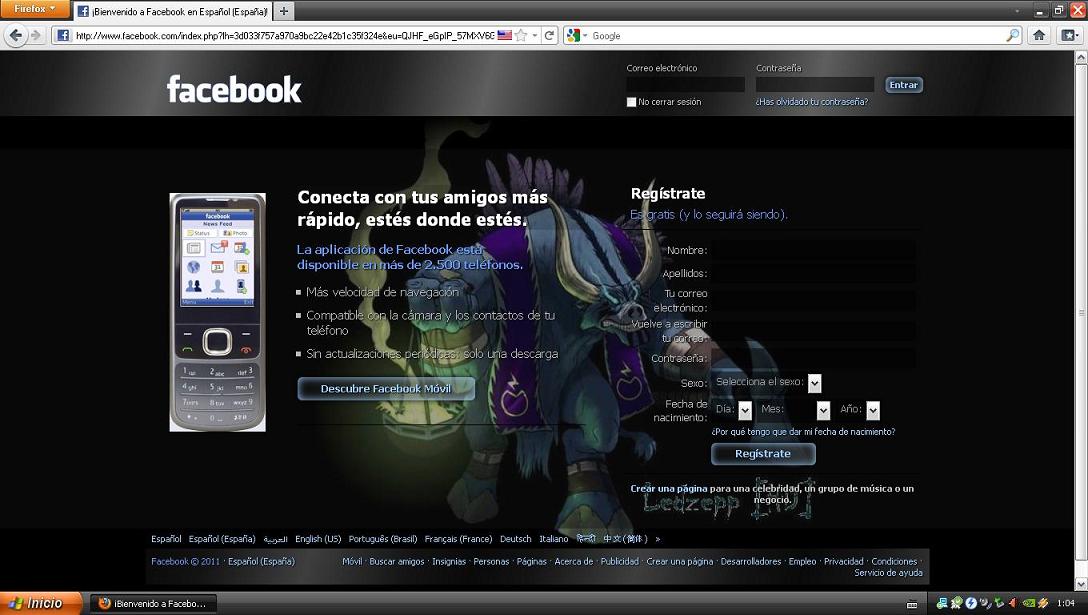The height and width of the screenshot is (615, 1088).
Task: Click the green Regístrate button
Action: tap(763, 453)
